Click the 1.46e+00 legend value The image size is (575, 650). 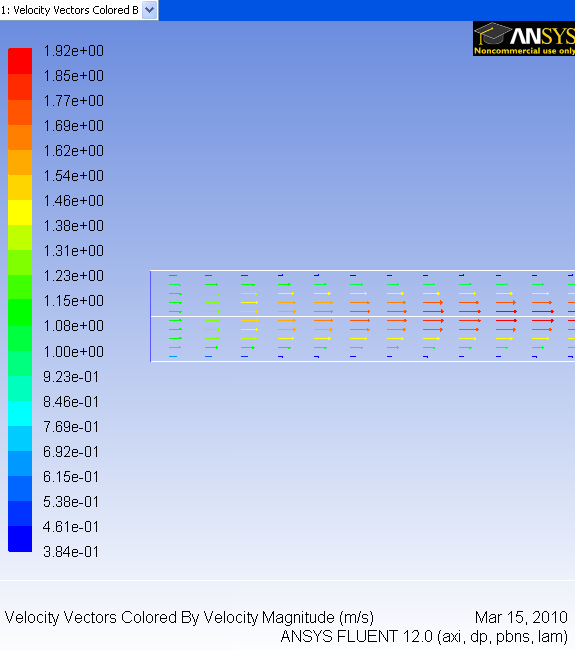(73, 201)
